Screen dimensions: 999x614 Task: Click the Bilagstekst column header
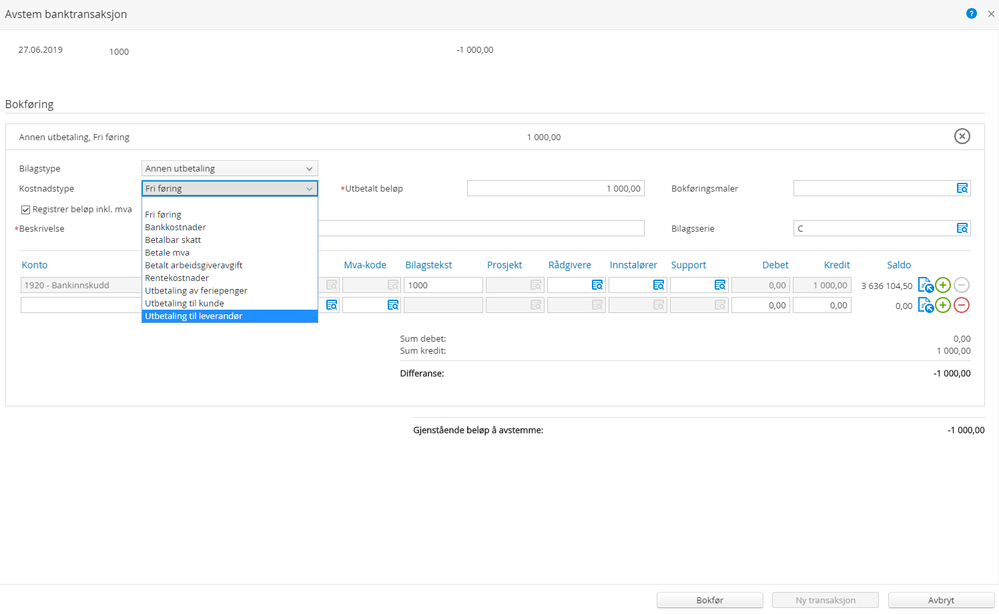point(429,265)
